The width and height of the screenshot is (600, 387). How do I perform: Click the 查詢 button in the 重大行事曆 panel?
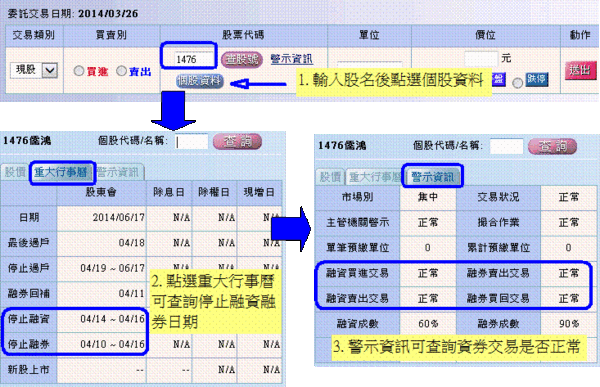tap(237, 142)
